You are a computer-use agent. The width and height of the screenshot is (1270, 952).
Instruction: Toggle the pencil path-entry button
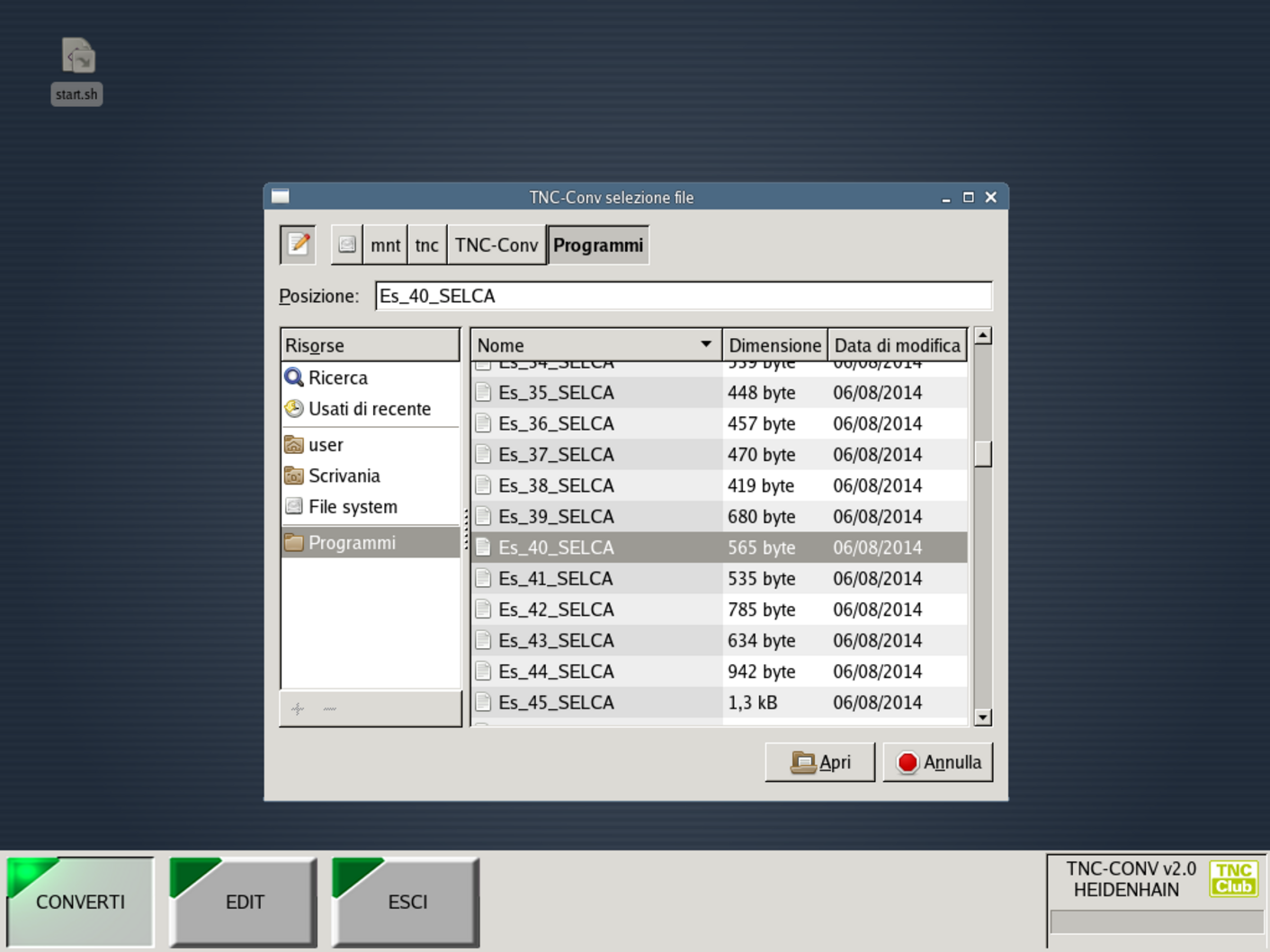tap(298, 245)
